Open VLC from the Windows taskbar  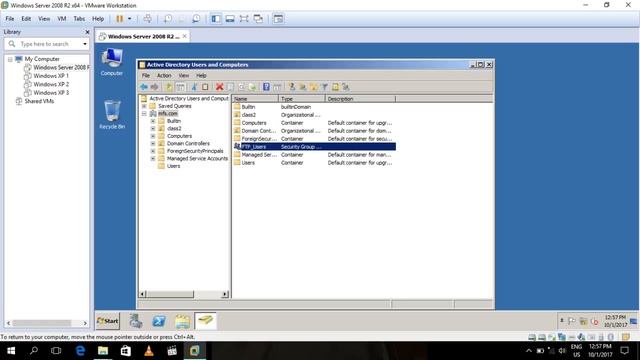click(149, 351)
